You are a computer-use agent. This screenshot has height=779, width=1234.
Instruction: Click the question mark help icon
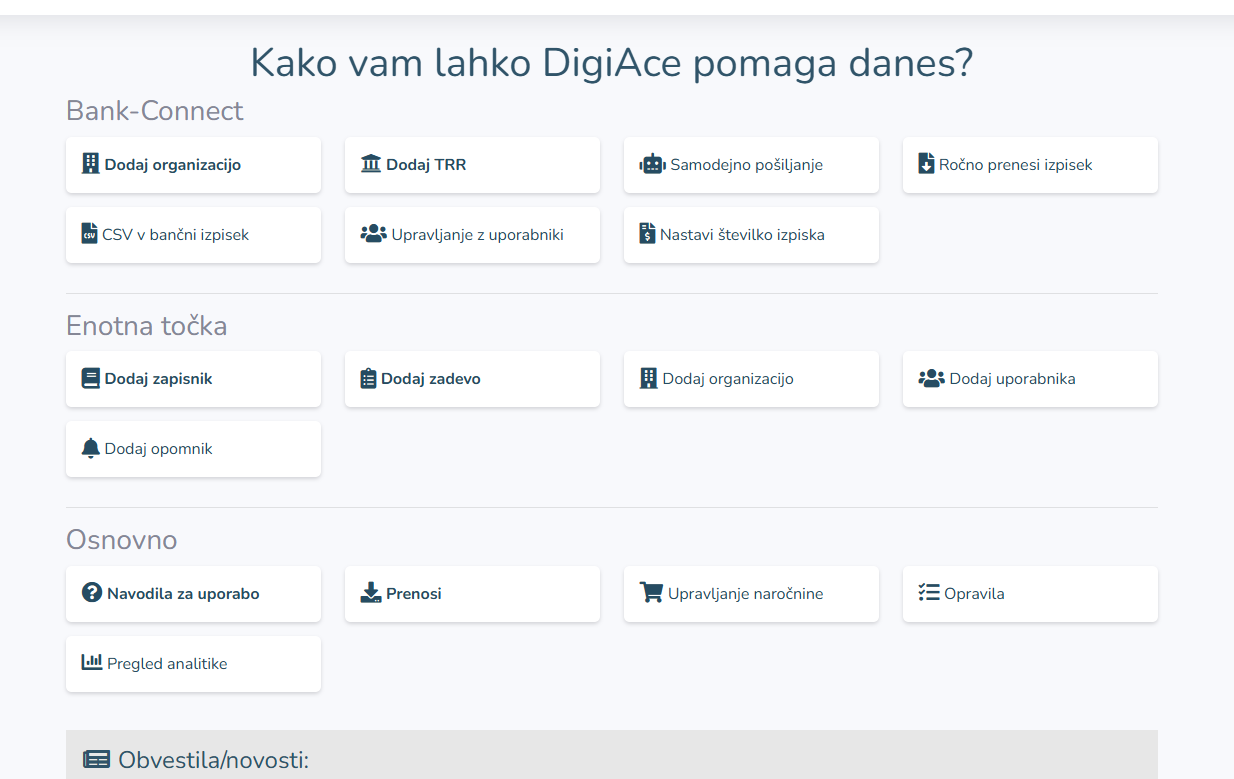coord(92,593)
